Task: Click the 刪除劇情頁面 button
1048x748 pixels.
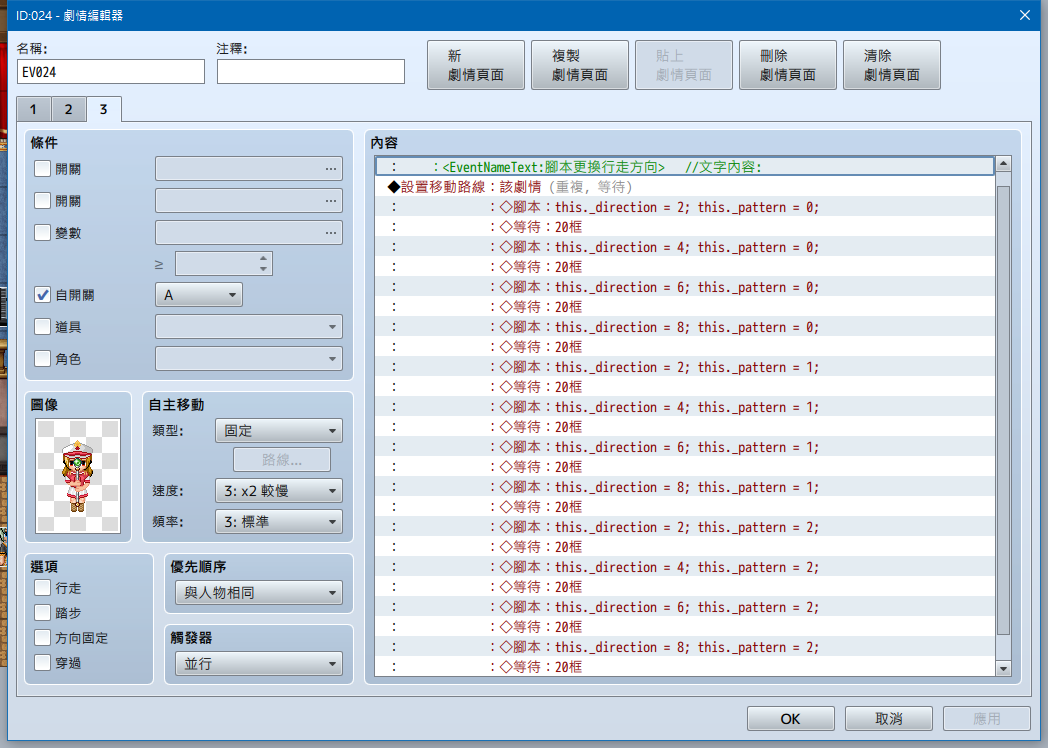Action: (x=787, y=65)
